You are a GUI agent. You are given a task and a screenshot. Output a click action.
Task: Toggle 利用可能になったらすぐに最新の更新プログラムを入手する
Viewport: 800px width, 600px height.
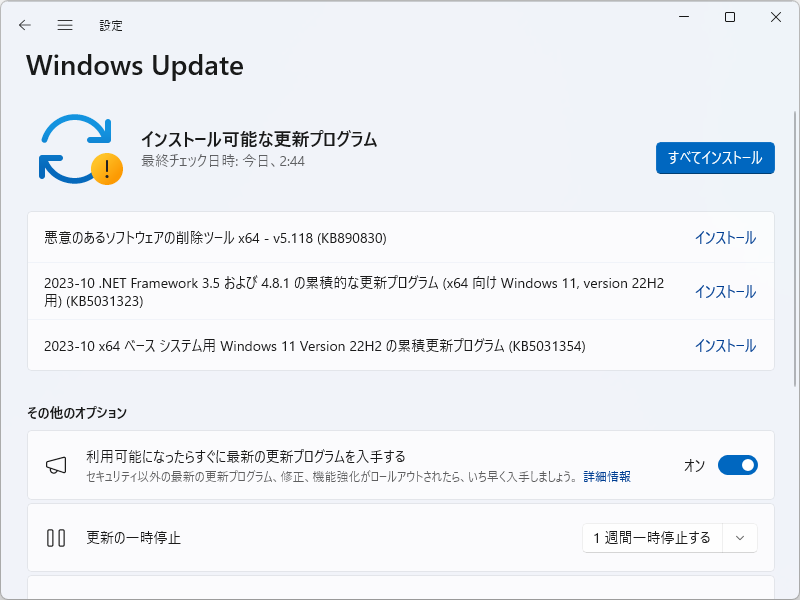[738, 465]
